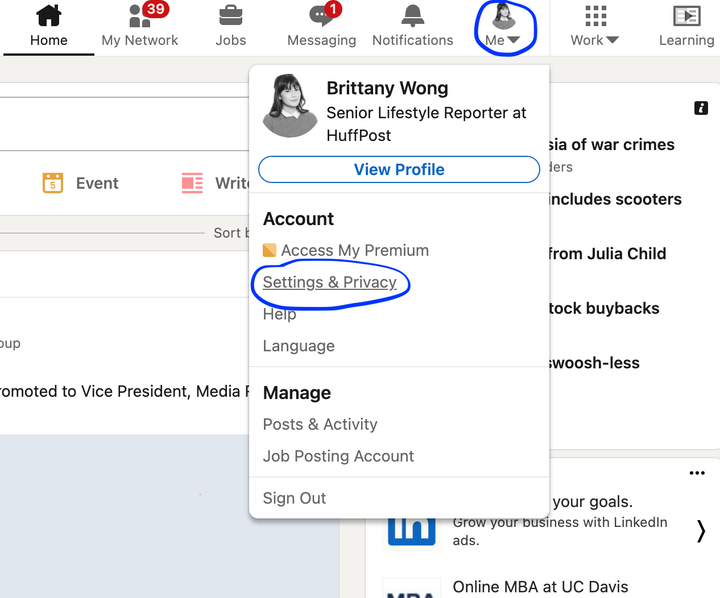This screenshot has height=598, width=720.
Task: Open the Julia Child news headline
Action: [x=607, y=254]
